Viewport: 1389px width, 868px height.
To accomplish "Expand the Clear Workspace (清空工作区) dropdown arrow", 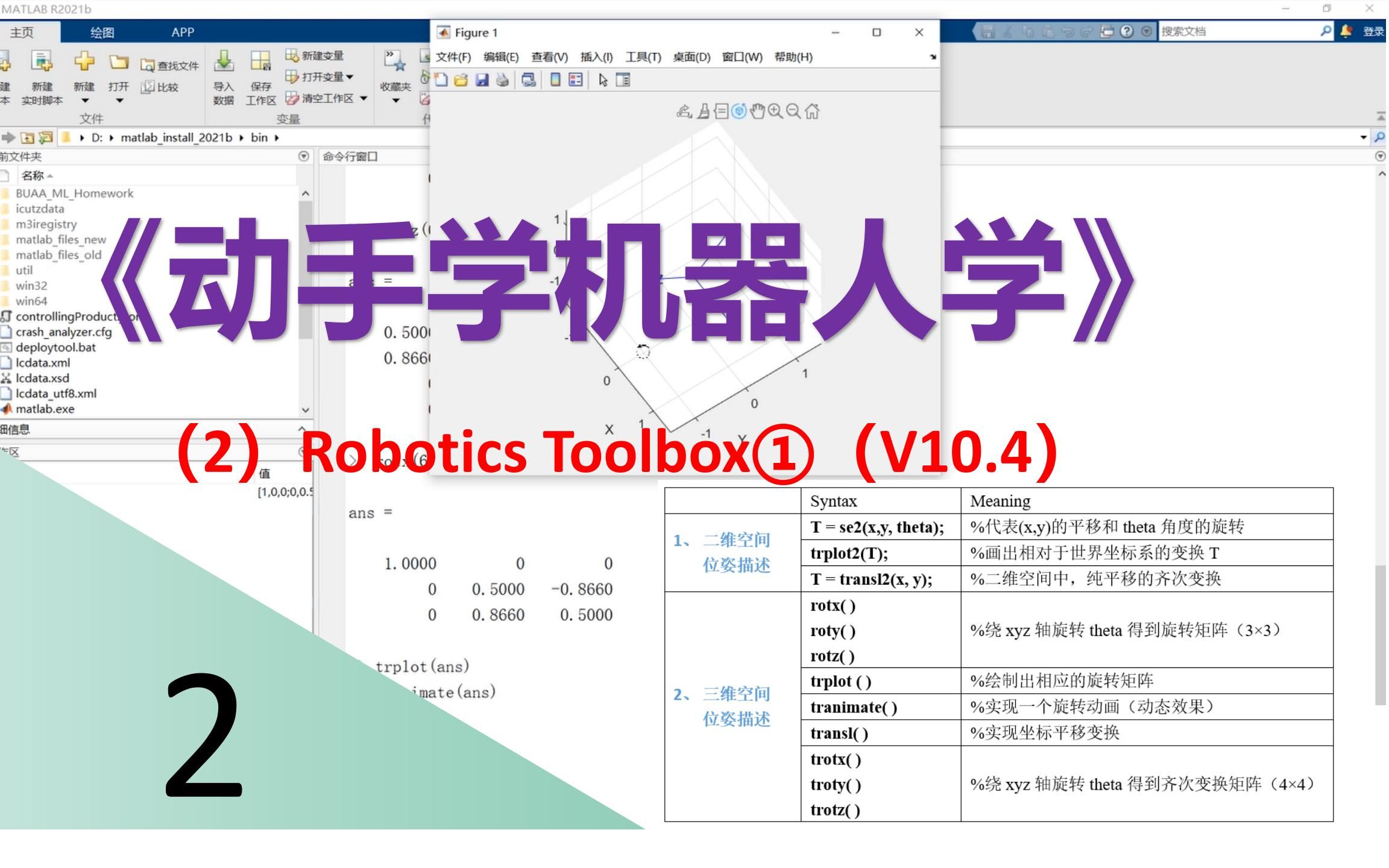I will click(364, 98).
